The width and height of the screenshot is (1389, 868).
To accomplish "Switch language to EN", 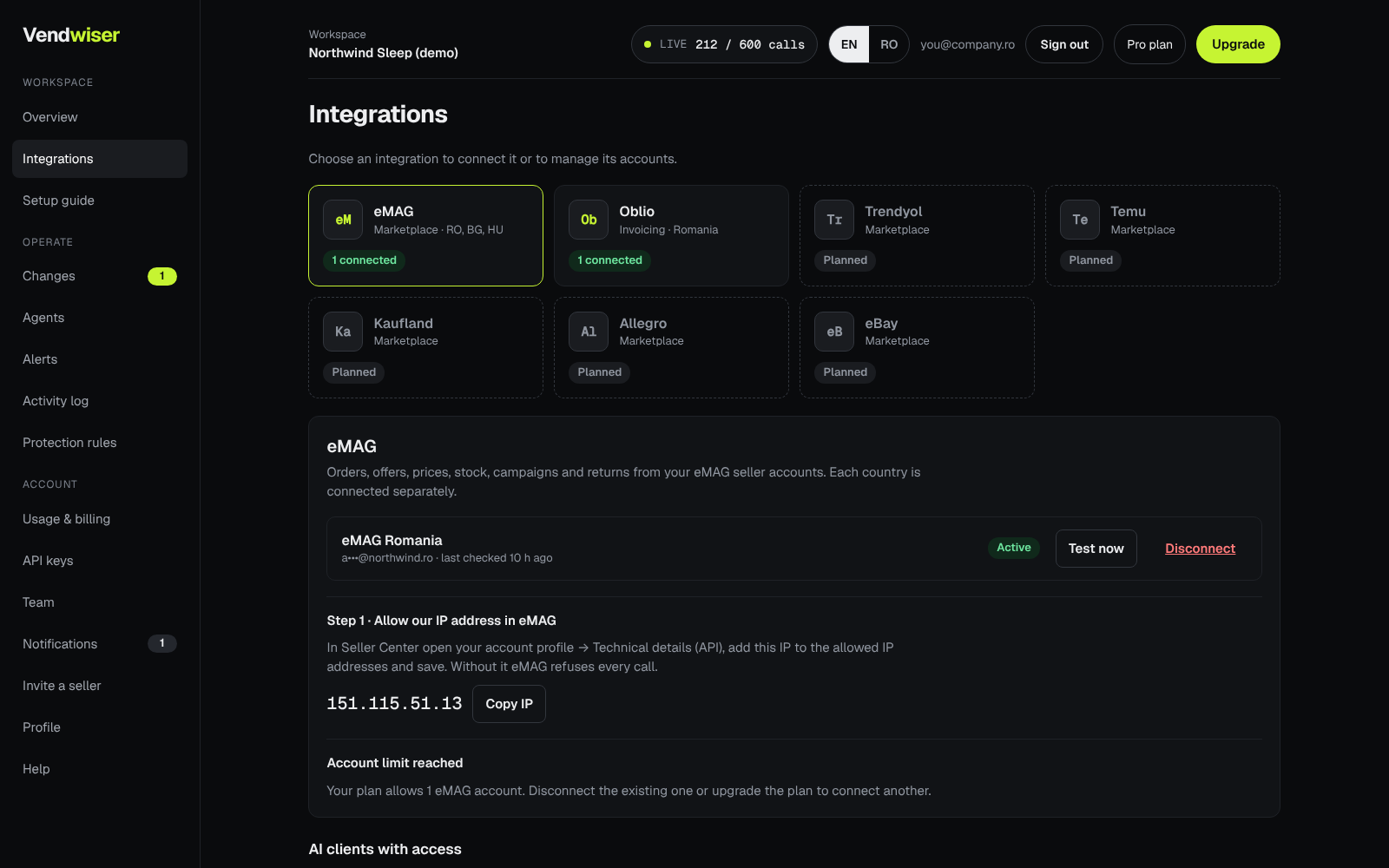I will point(849,44).
